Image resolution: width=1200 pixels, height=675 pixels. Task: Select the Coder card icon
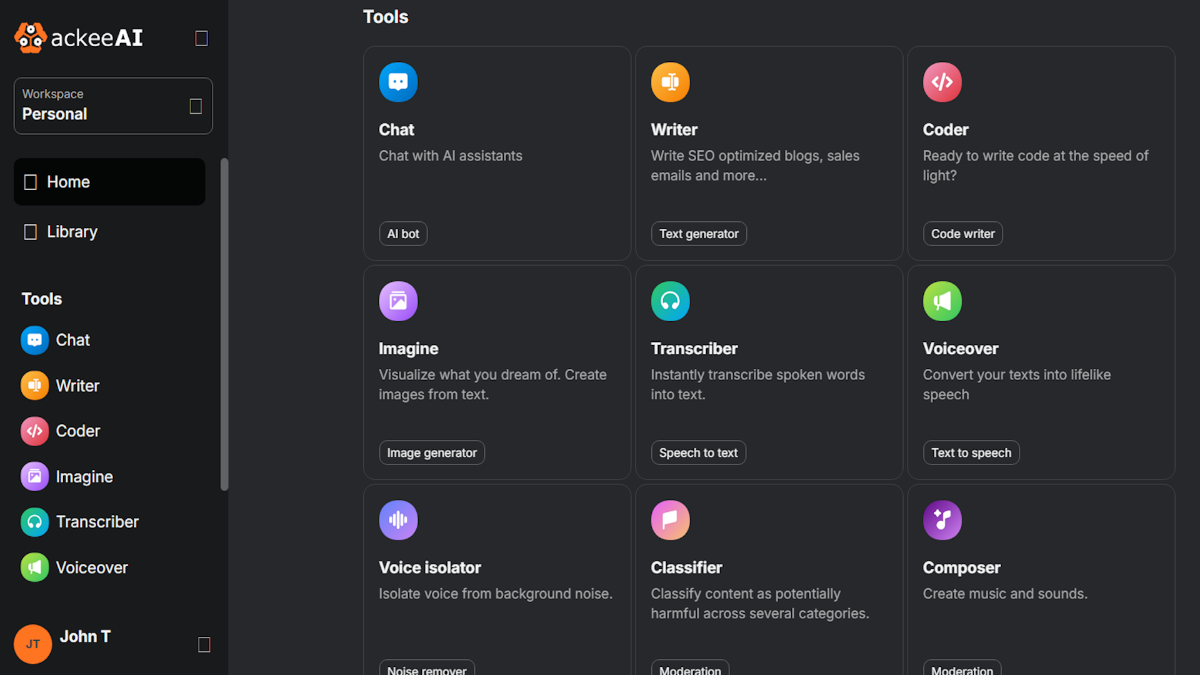(x=942, y=82)
